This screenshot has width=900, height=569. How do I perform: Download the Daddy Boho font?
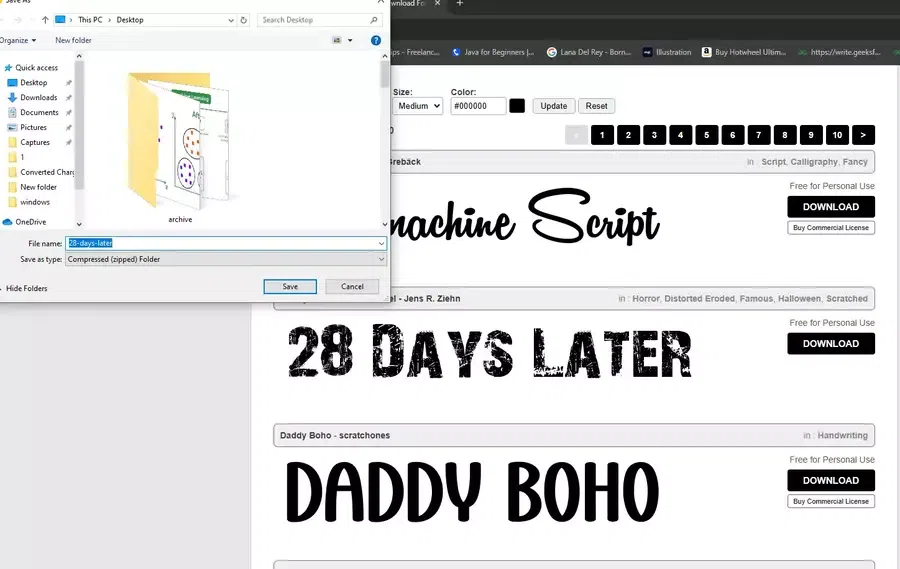(x=831, y=480)
